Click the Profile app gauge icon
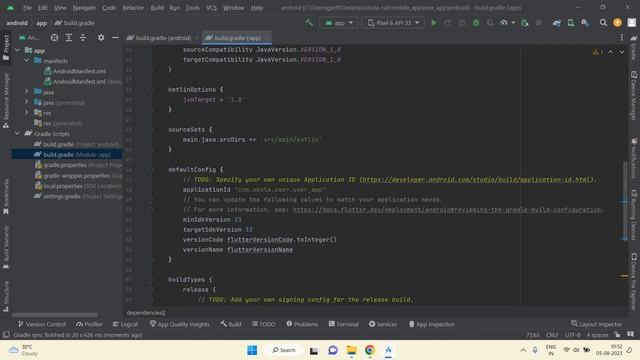 click(x=504, y=23)
